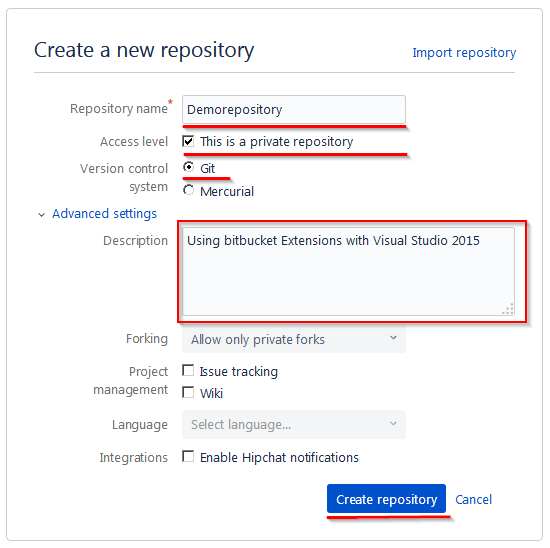Enable Hipchat notifications checkbox
Image resolution: width=550 pixels, height=548 pixels.
point(188,456)
